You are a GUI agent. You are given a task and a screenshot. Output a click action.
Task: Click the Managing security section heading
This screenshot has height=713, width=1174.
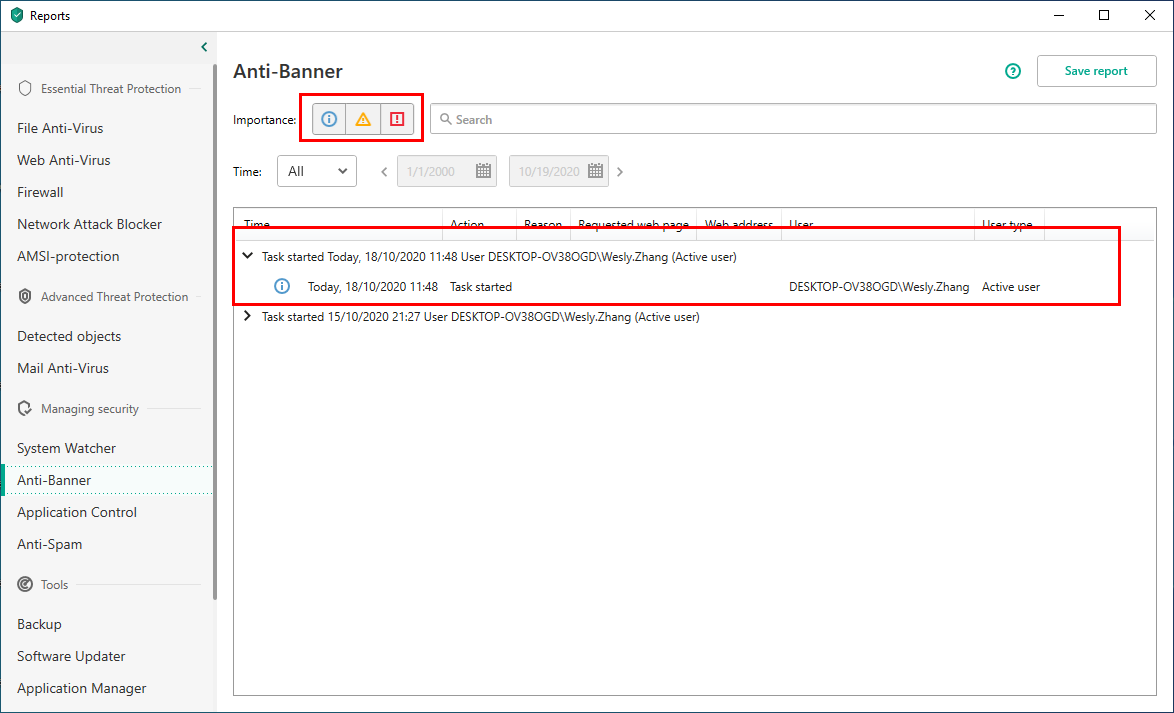tap(90, 408)
